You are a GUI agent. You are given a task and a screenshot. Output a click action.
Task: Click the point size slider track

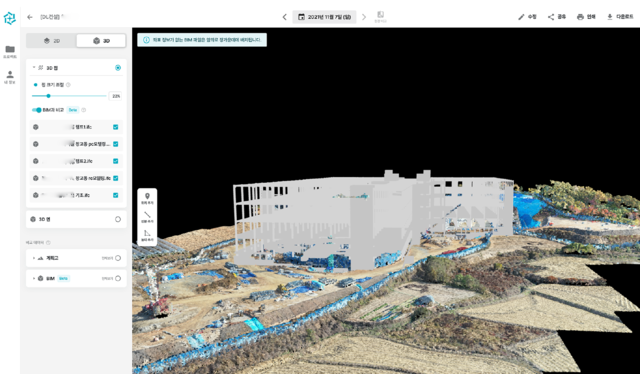pyautogui.click(x=69, y=96)
